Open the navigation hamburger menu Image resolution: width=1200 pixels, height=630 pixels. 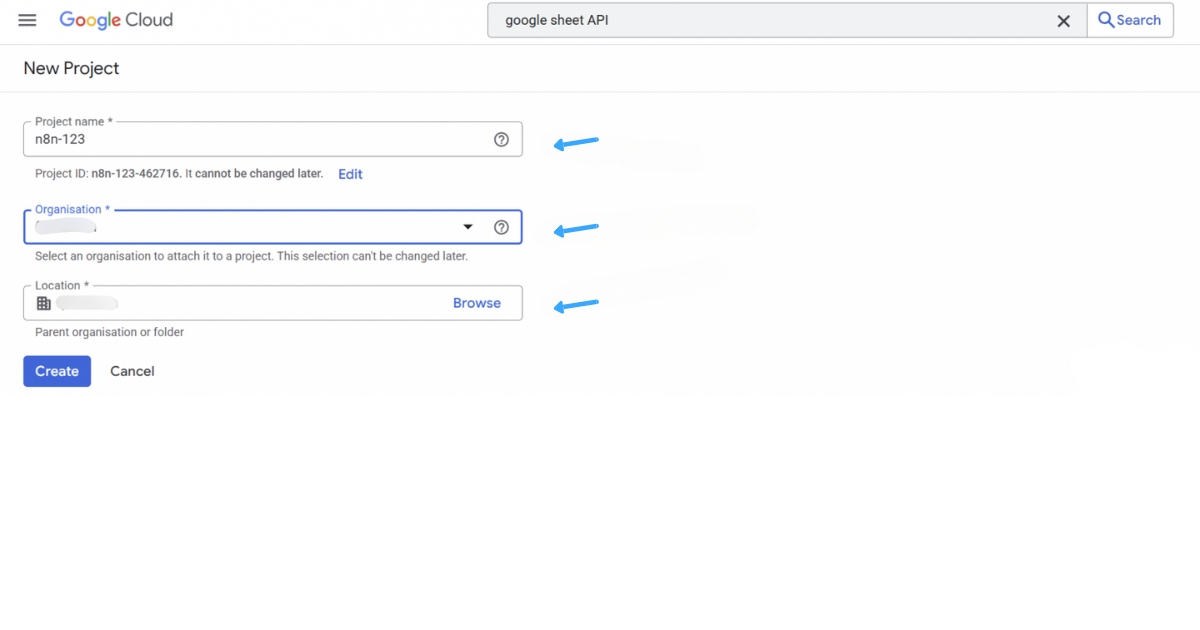[27, 20]
